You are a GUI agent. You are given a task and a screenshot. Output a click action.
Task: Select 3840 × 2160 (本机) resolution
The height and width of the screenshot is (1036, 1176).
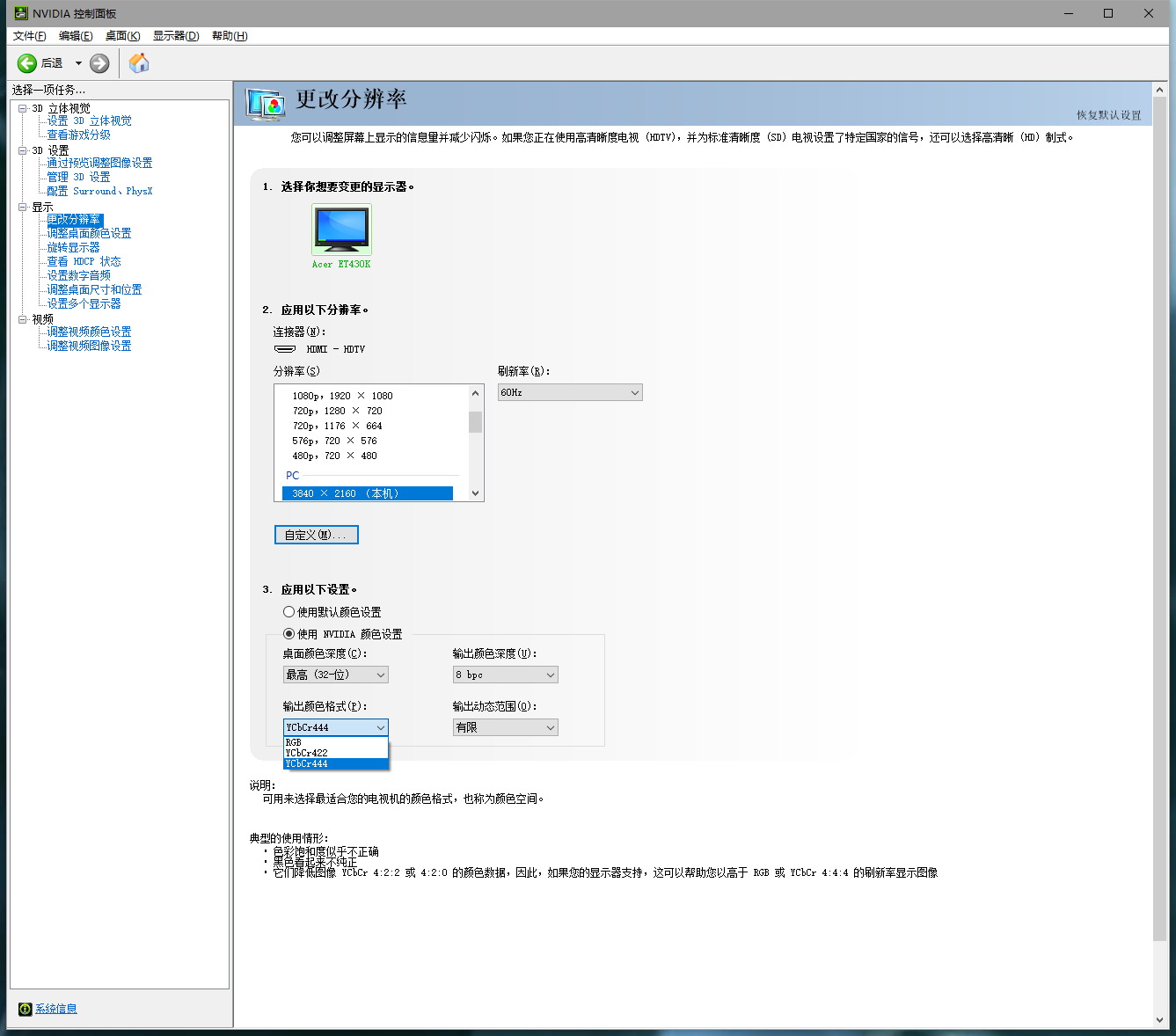(x=368, y=493)
